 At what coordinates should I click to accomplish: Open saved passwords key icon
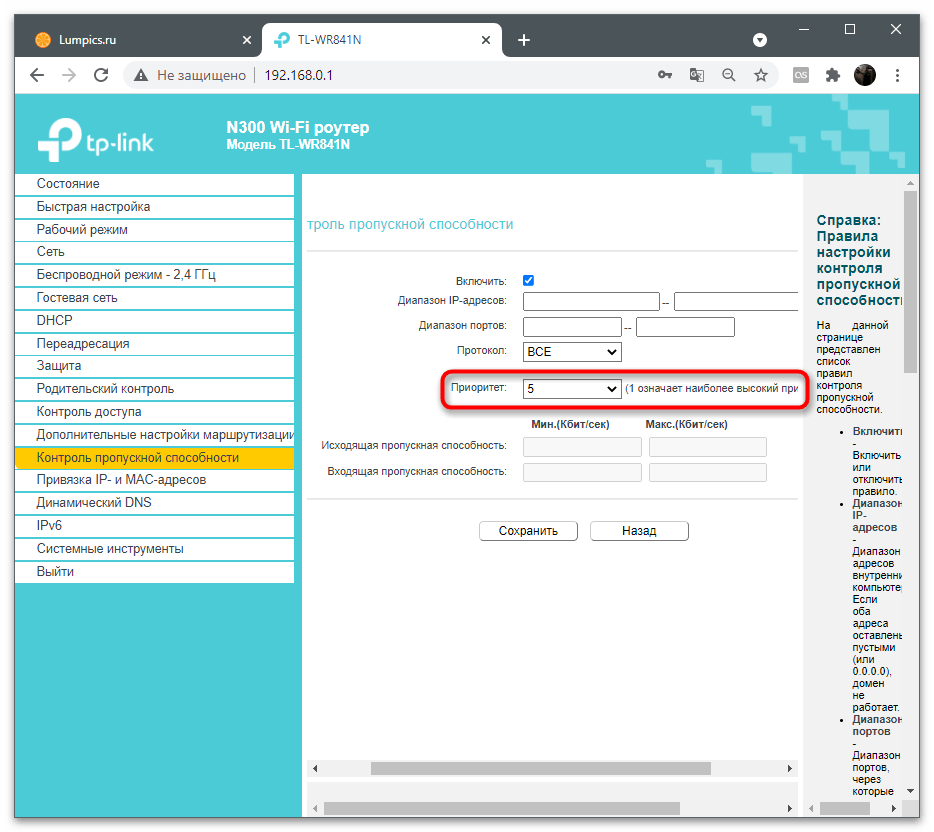click(665, 75)
